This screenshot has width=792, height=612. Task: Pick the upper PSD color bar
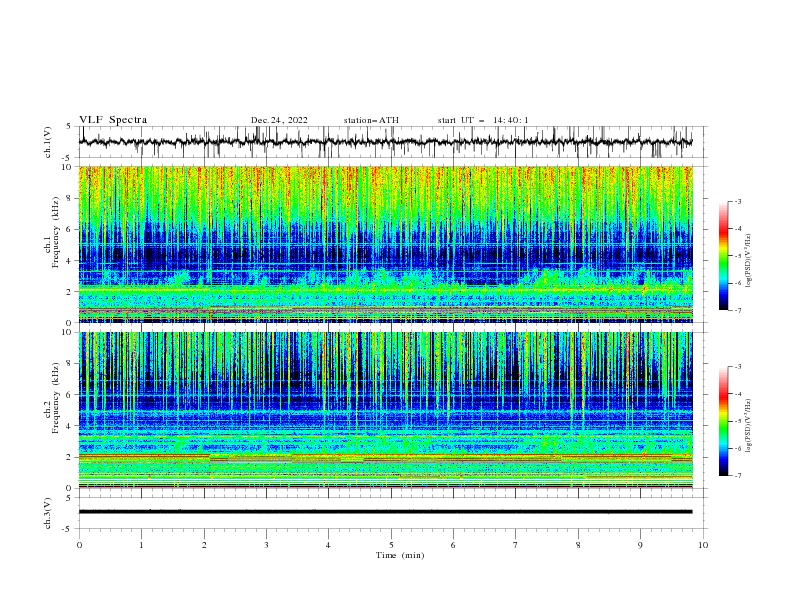click(x=724, y=256)
